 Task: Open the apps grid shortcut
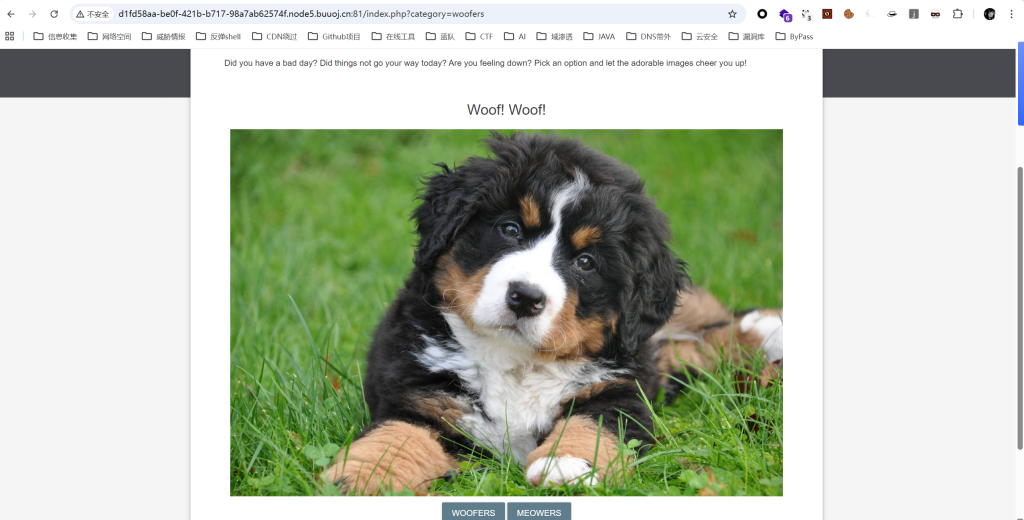[10, 36]
